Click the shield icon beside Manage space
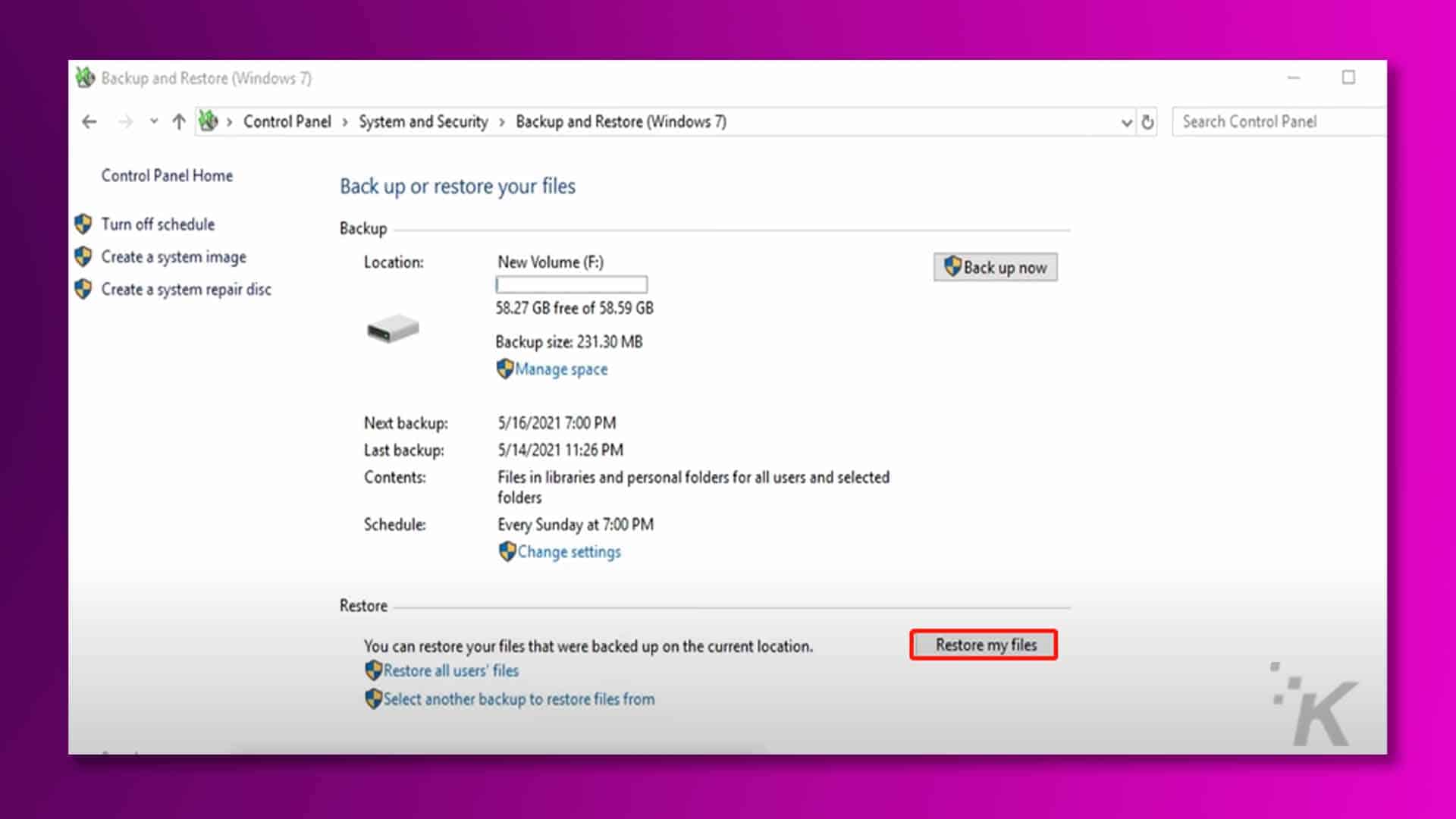1456x819 pixels. tap(505, 369)
